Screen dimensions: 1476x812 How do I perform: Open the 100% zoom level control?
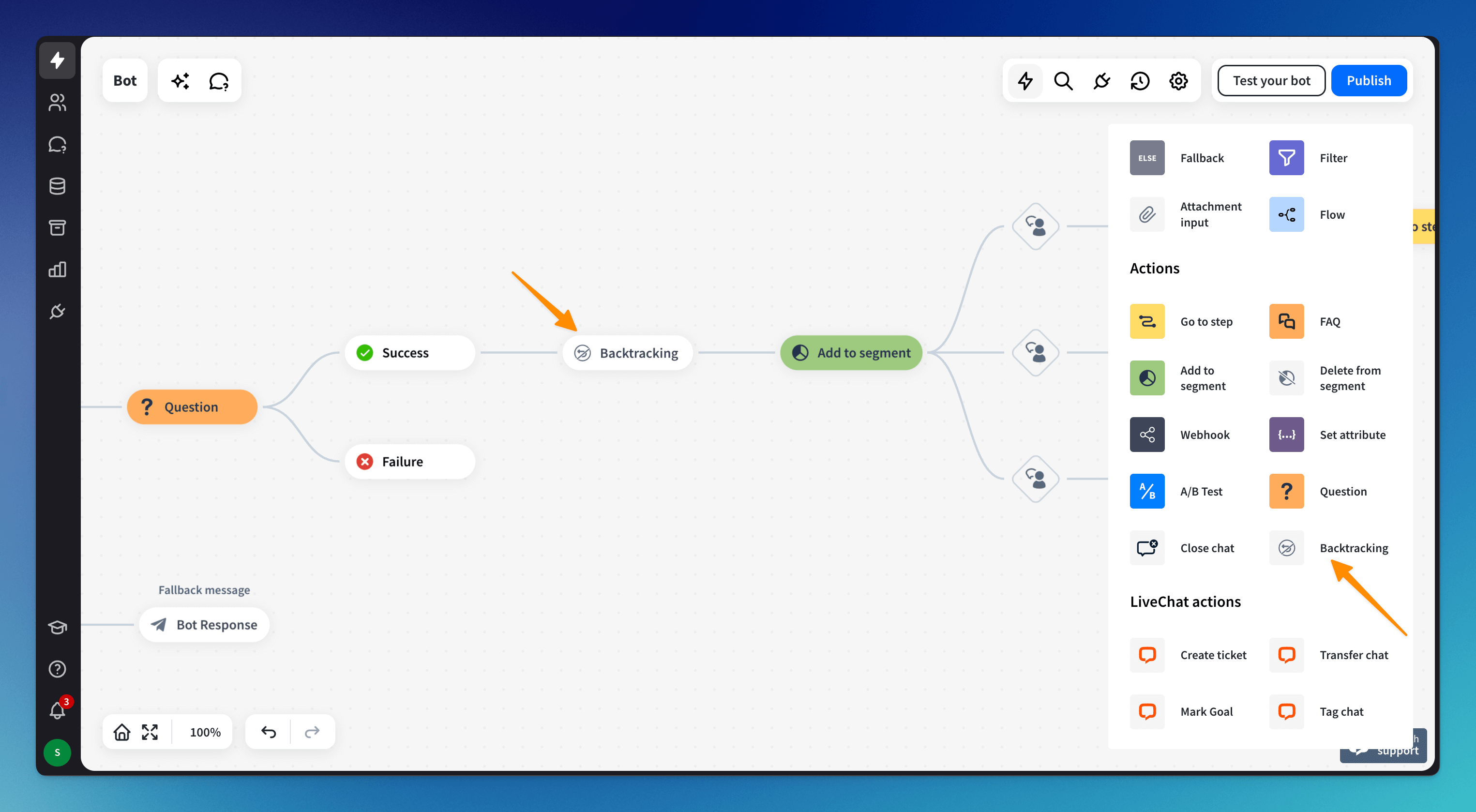click(205, 732)
